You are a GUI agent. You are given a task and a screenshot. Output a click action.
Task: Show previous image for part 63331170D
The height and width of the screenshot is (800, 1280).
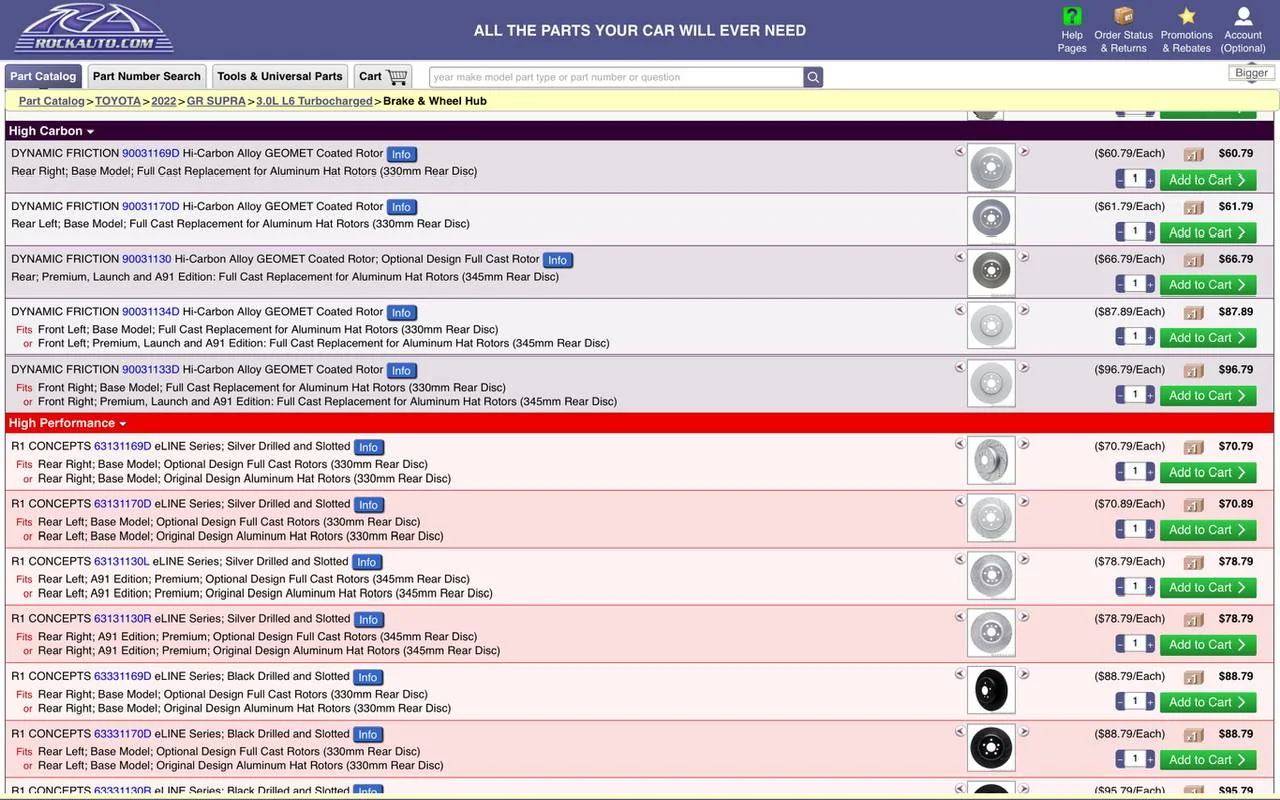(x=960, y=732)
